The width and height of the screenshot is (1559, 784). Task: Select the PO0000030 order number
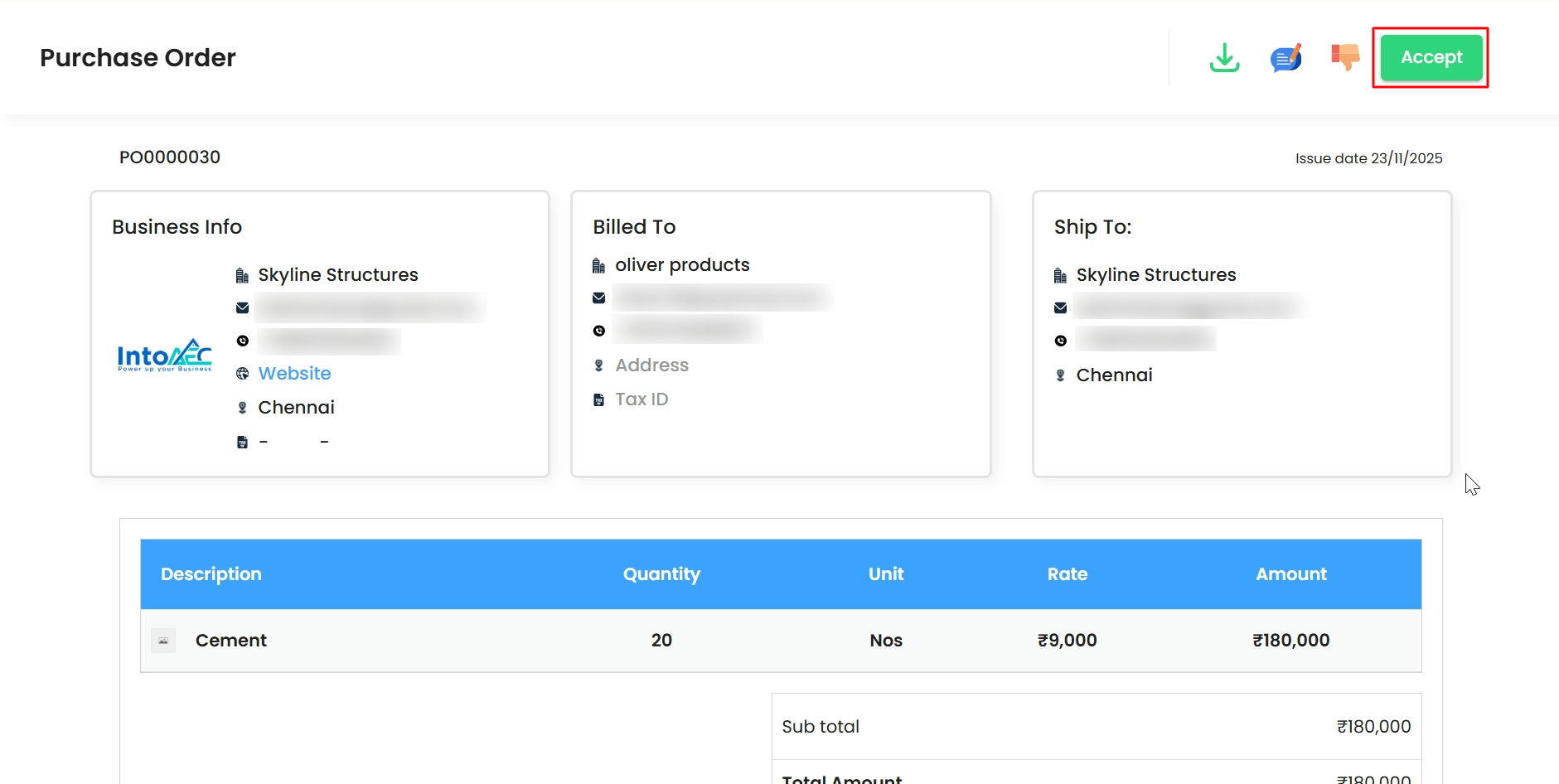170,157
